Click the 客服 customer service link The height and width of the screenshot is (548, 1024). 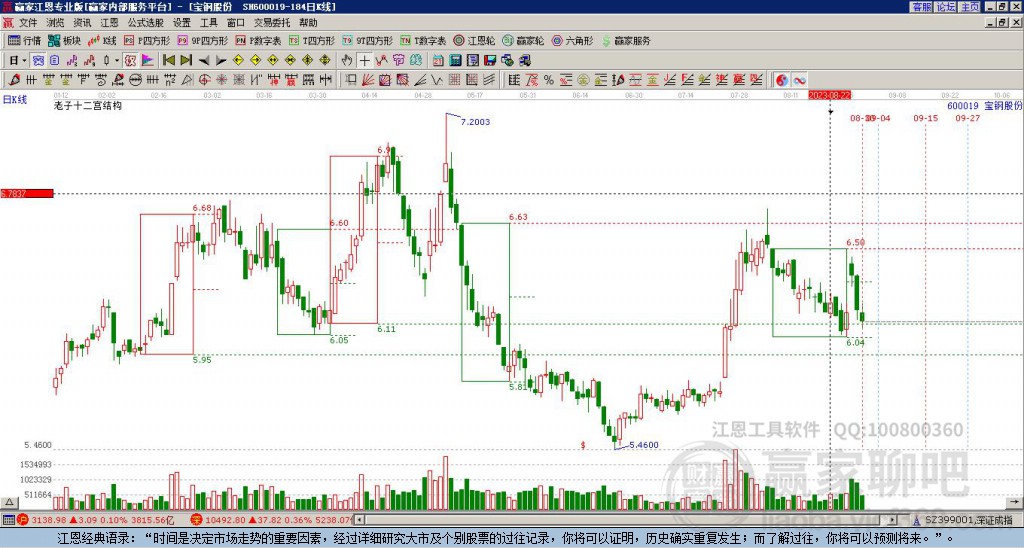[x=922, y=7]
